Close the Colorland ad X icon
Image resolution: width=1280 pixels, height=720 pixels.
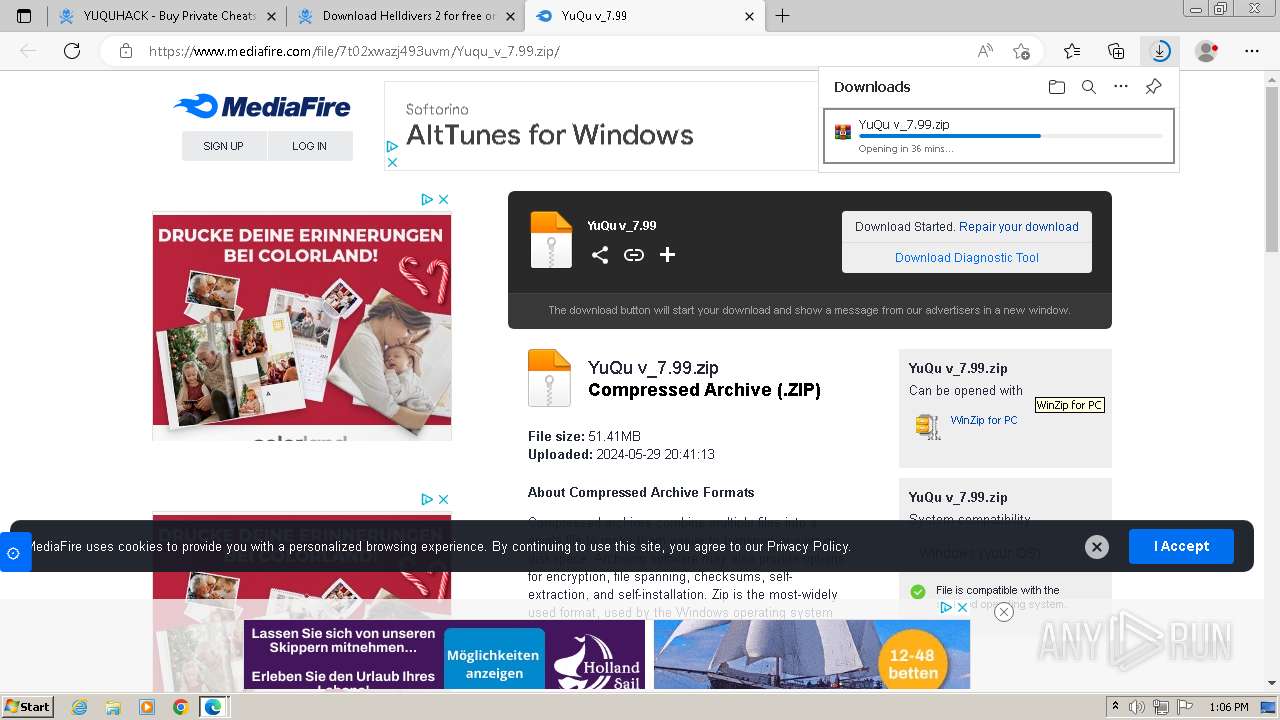(444, 199)
